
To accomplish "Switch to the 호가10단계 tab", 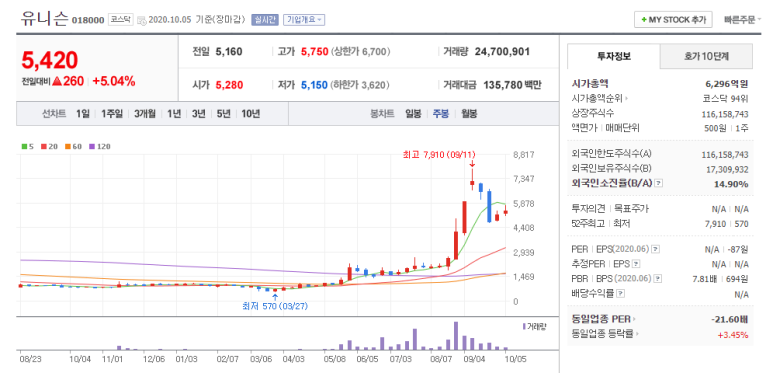I will 706,56.
